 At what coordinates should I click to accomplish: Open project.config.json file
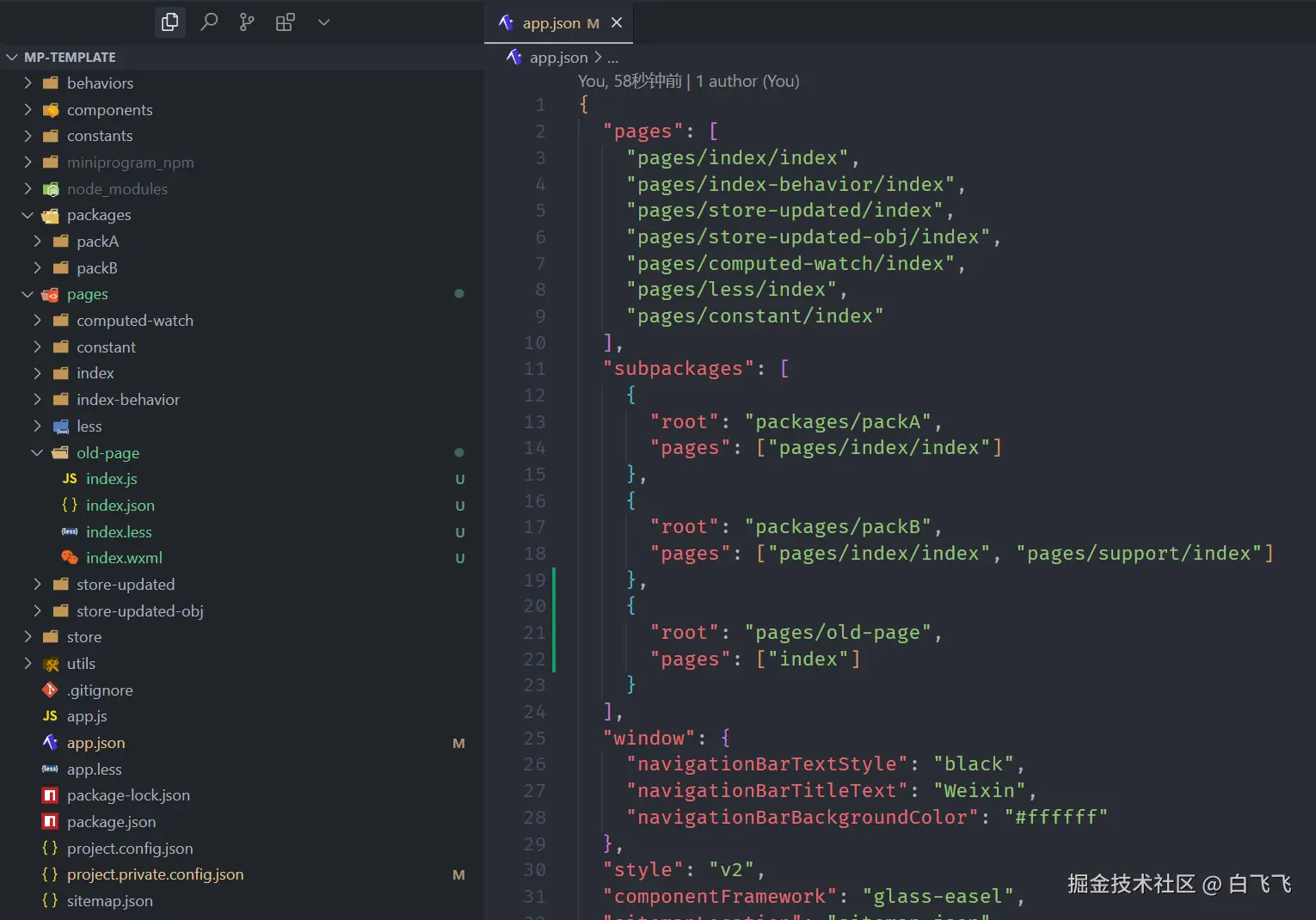point(130,849)
